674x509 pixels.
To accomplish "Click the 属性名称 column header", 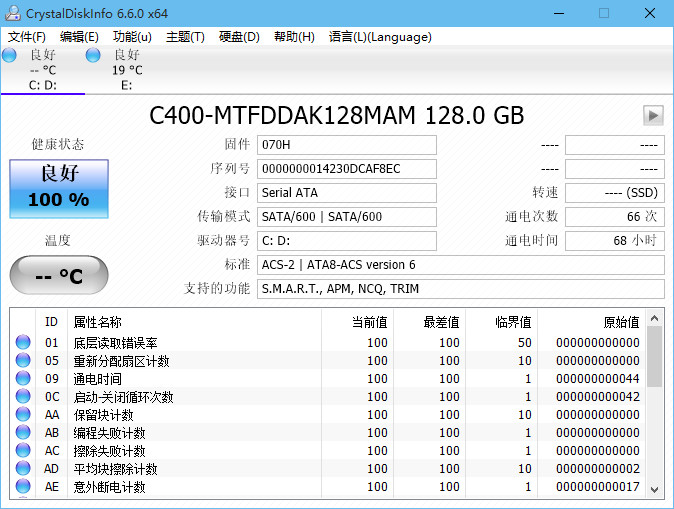I will tap(194, 322).
